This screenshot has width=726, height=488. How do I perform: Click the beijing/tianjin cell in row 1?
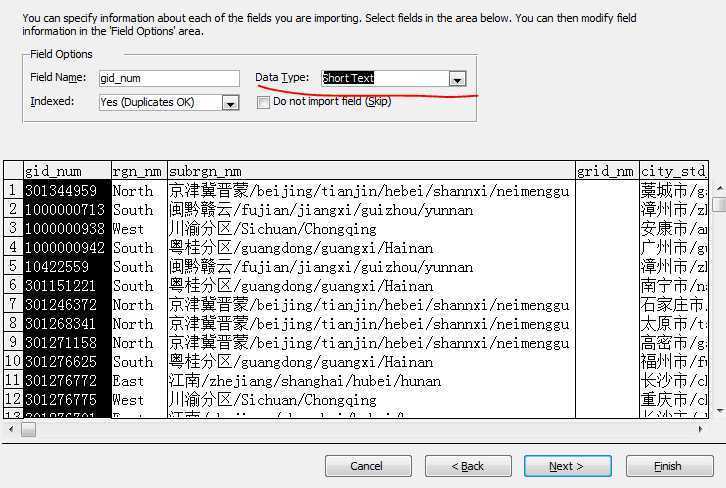coord(371,190)
